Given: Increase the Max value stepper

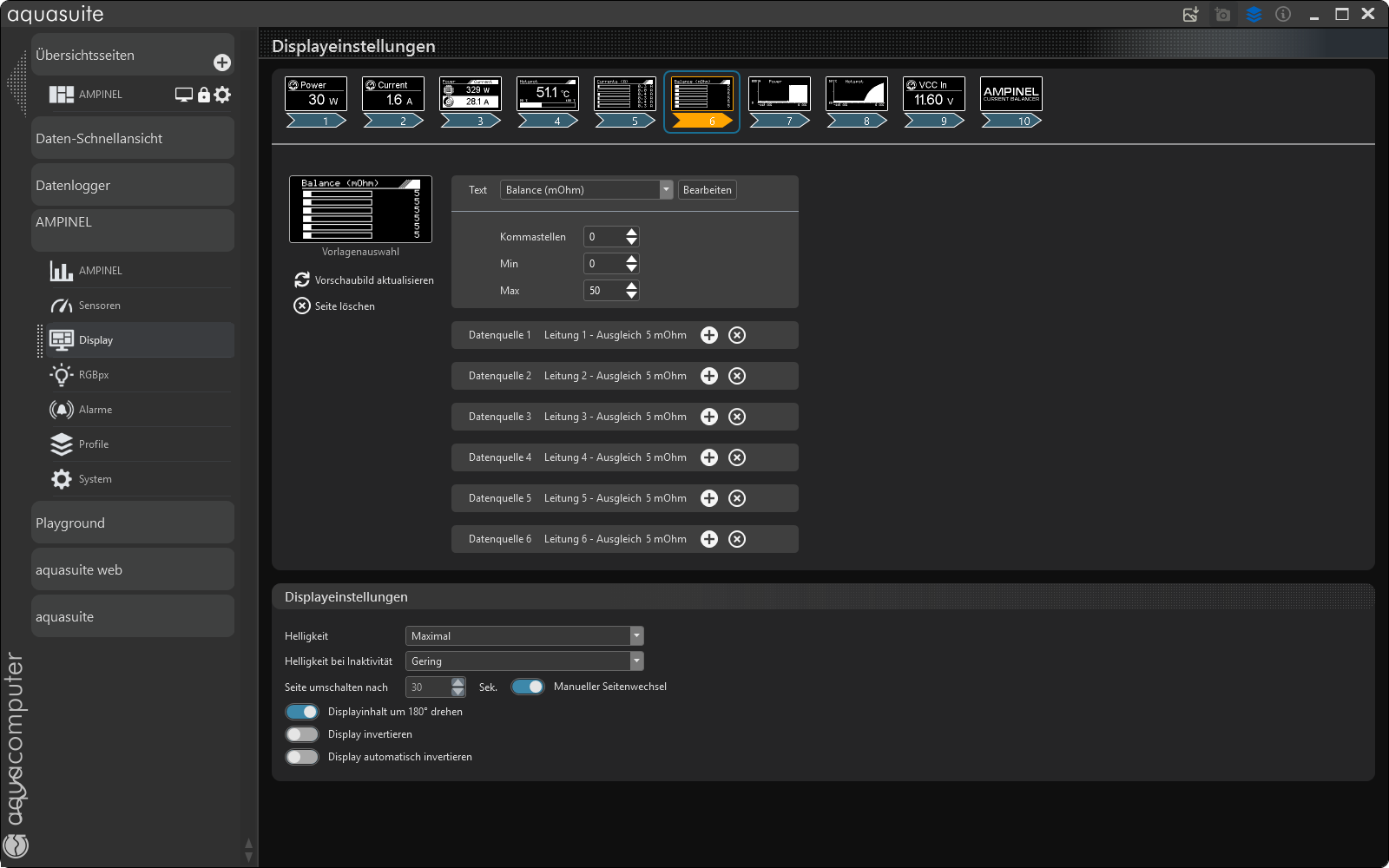Looking at the screenshot, I should (632, 286).
